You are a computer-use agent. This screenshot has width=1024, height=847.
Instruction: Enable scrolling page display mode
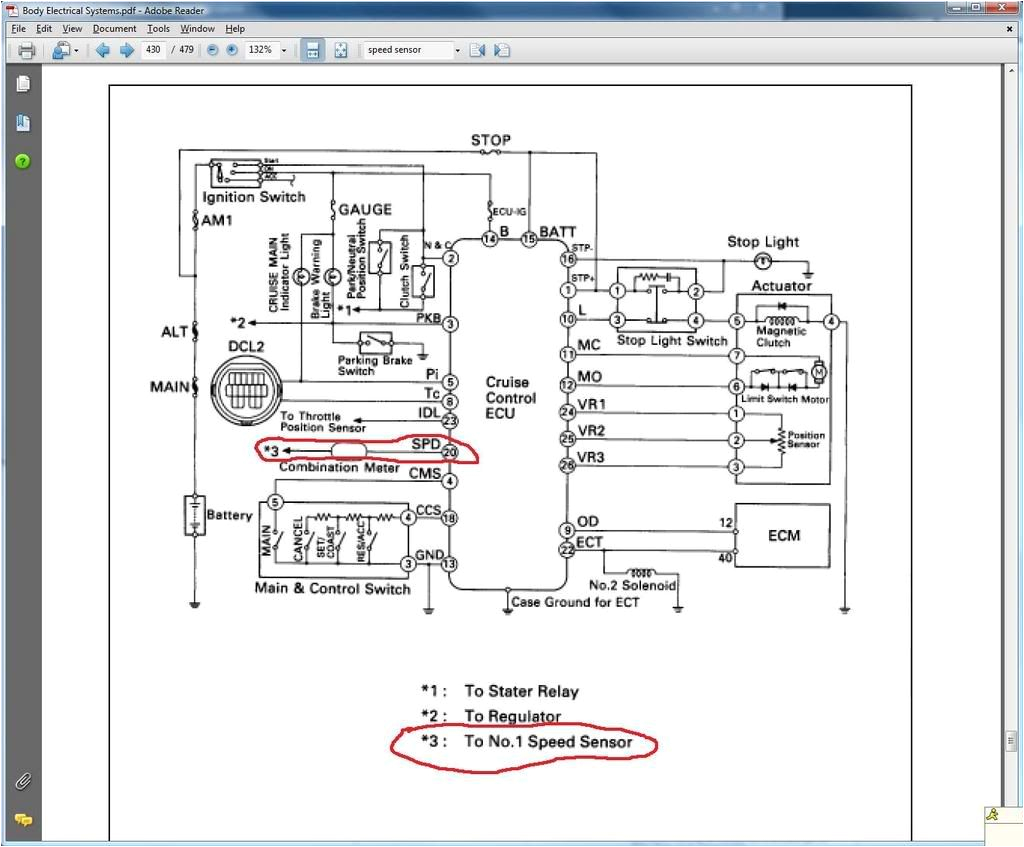312,50
